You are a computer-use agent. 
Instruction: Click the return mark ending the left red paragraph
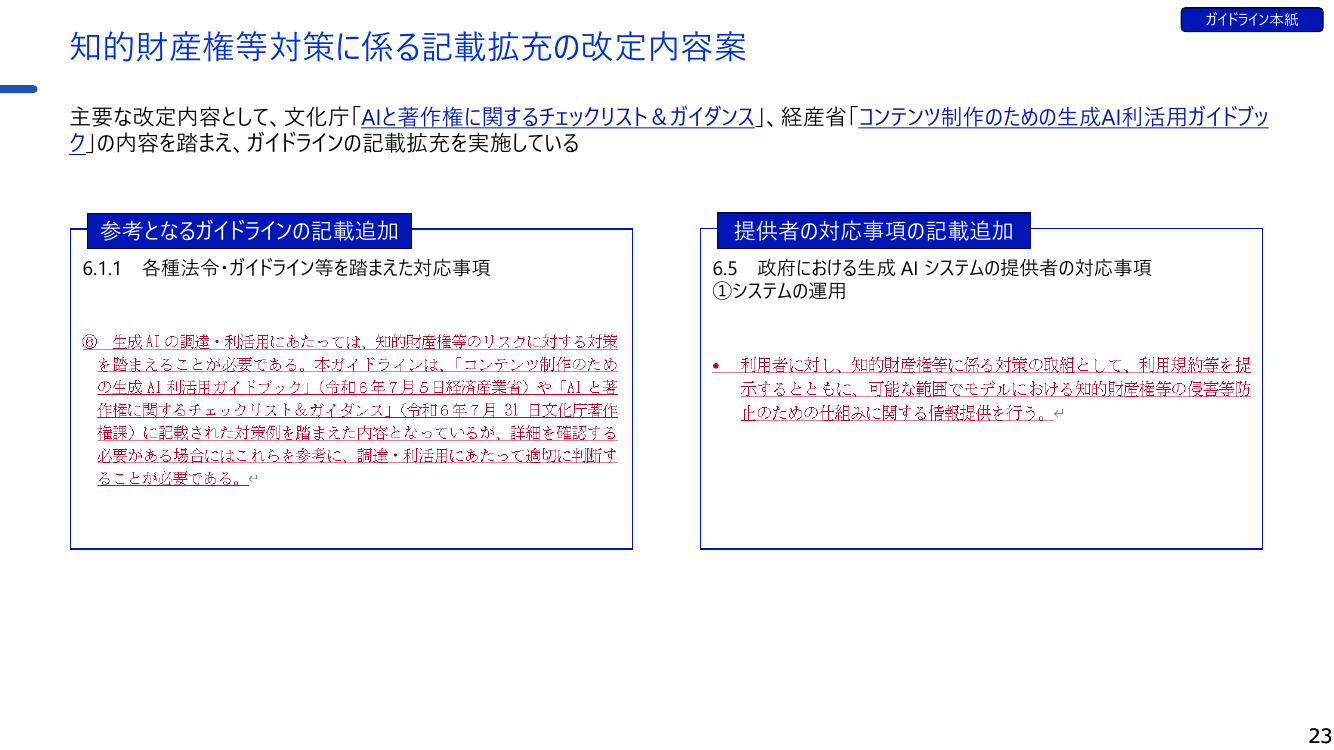pyautogui.click(x=254, y=479)
